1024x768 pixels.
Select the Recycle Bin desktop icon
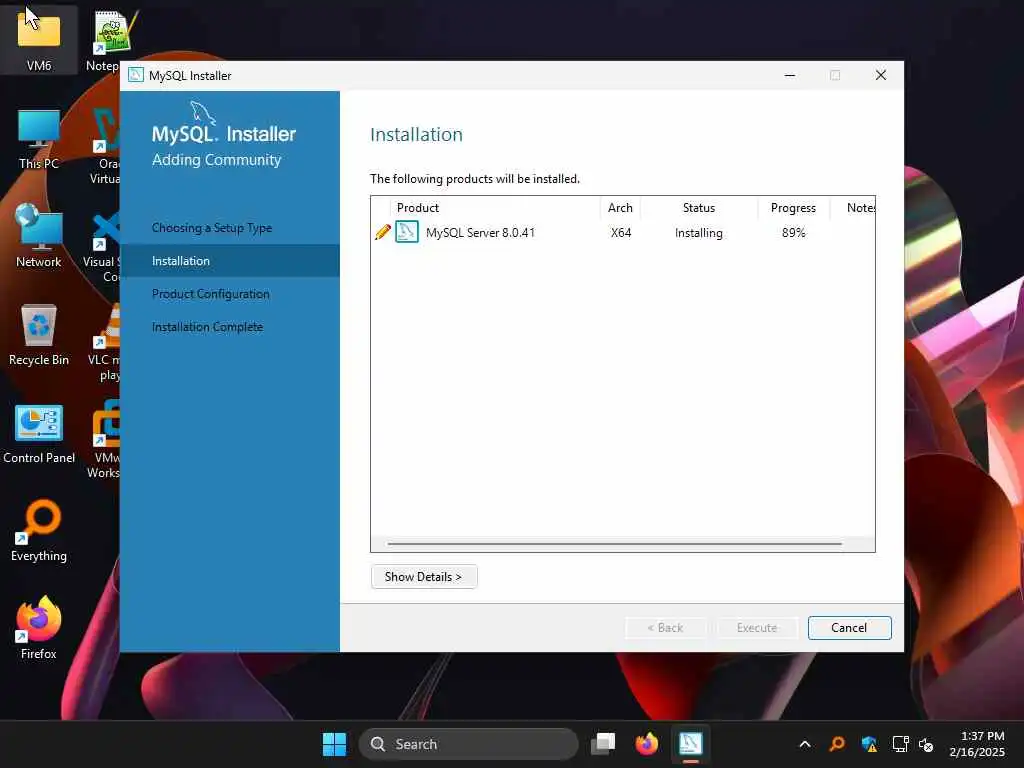tap(39, 334)
